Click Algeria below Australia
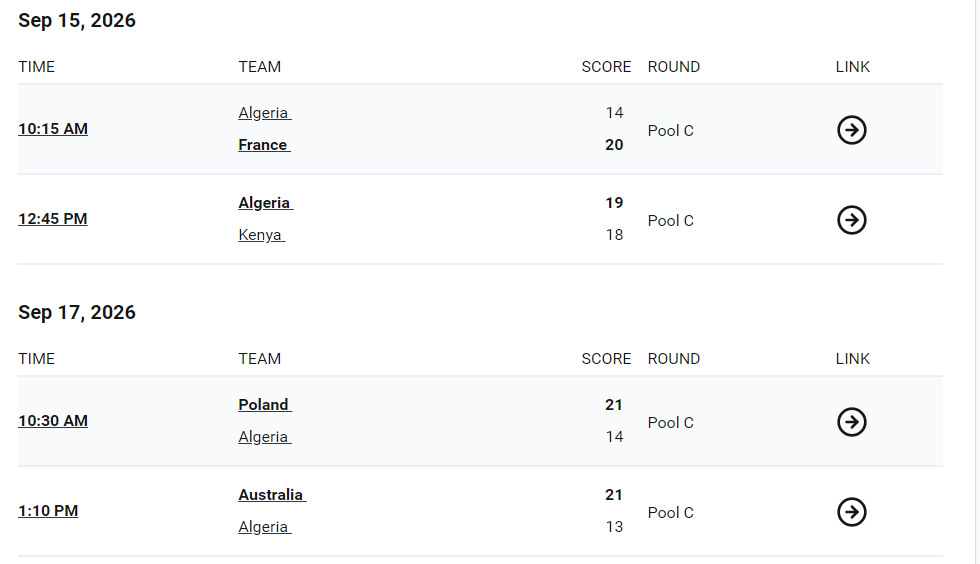980x564 pixels. point(265,527)
